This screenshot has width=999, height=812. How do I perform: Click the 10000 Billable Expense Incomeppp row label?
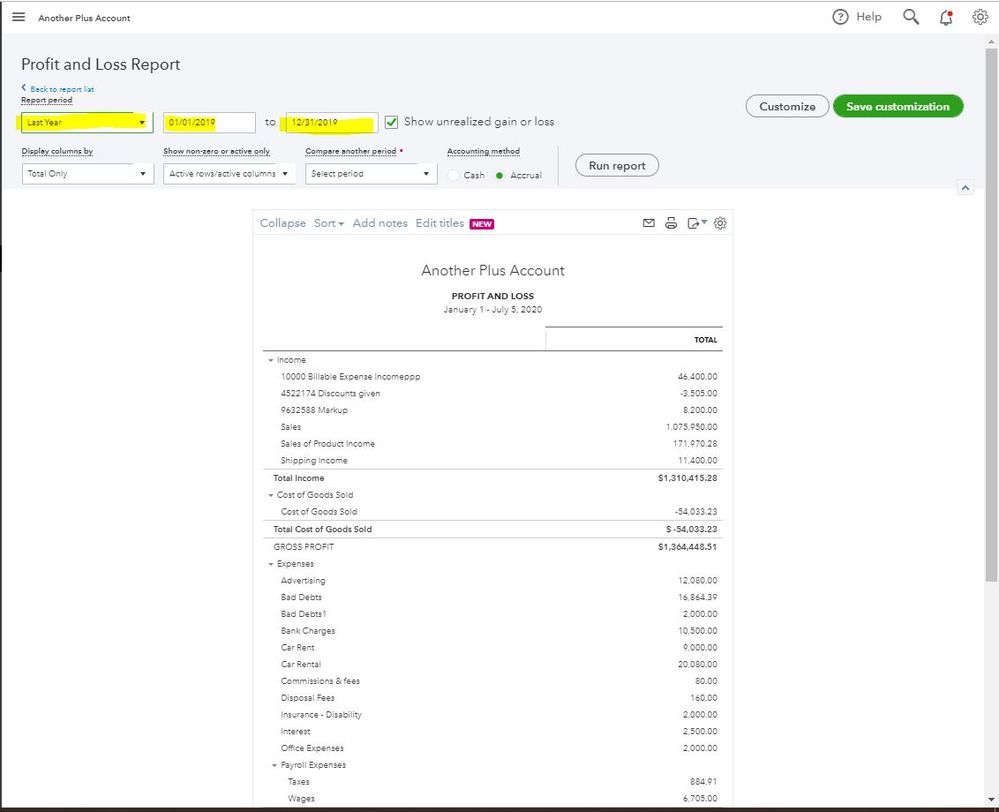click(x=350, y=377)
